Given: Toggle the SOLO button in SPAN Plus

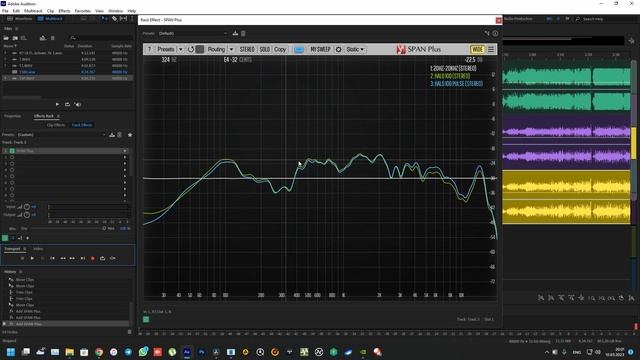Looking at the screenshot, I should [264, 49].
